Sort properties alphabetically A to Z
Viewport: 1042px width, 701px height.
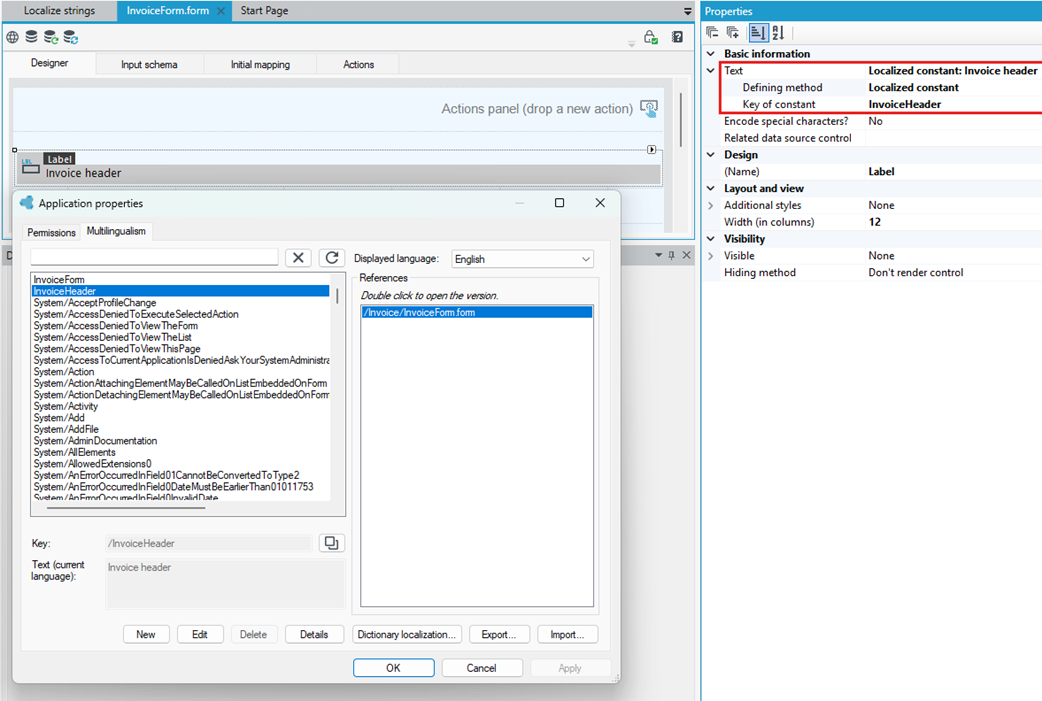tap(779, 32)
